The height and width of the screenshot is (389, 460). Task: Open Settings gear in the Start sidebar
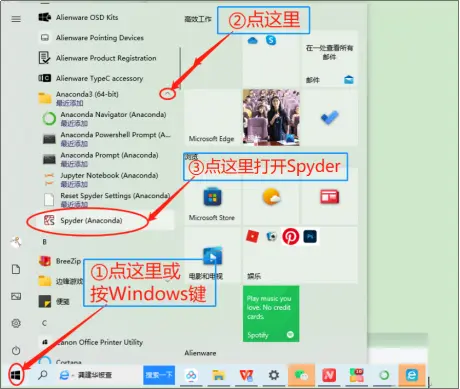16,323
